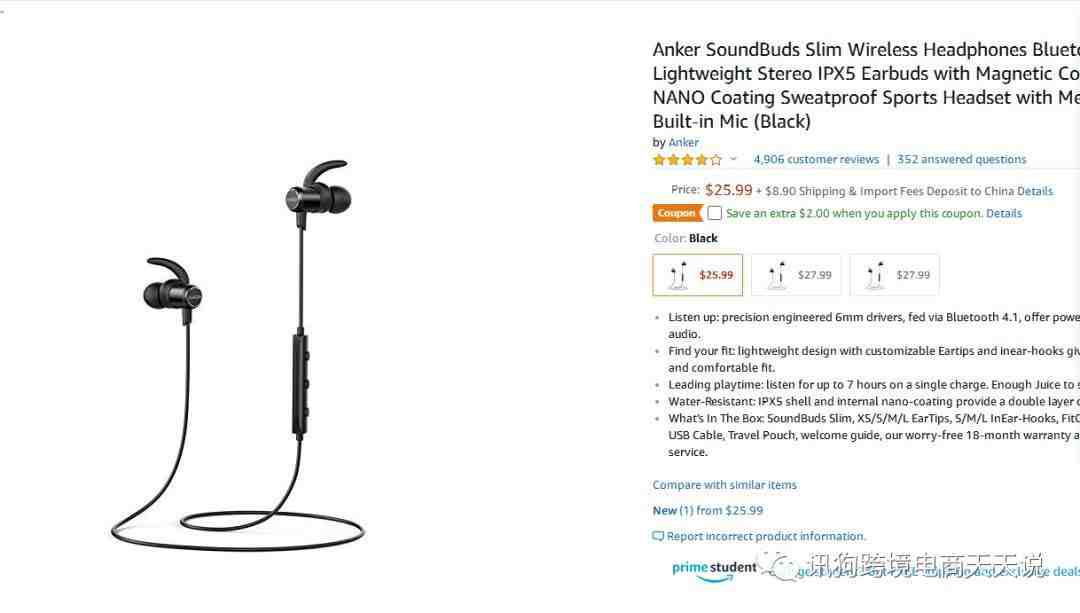Select the $25.99 black color swatch
This screenshot has width=1080, height=613.
[697, 275]
